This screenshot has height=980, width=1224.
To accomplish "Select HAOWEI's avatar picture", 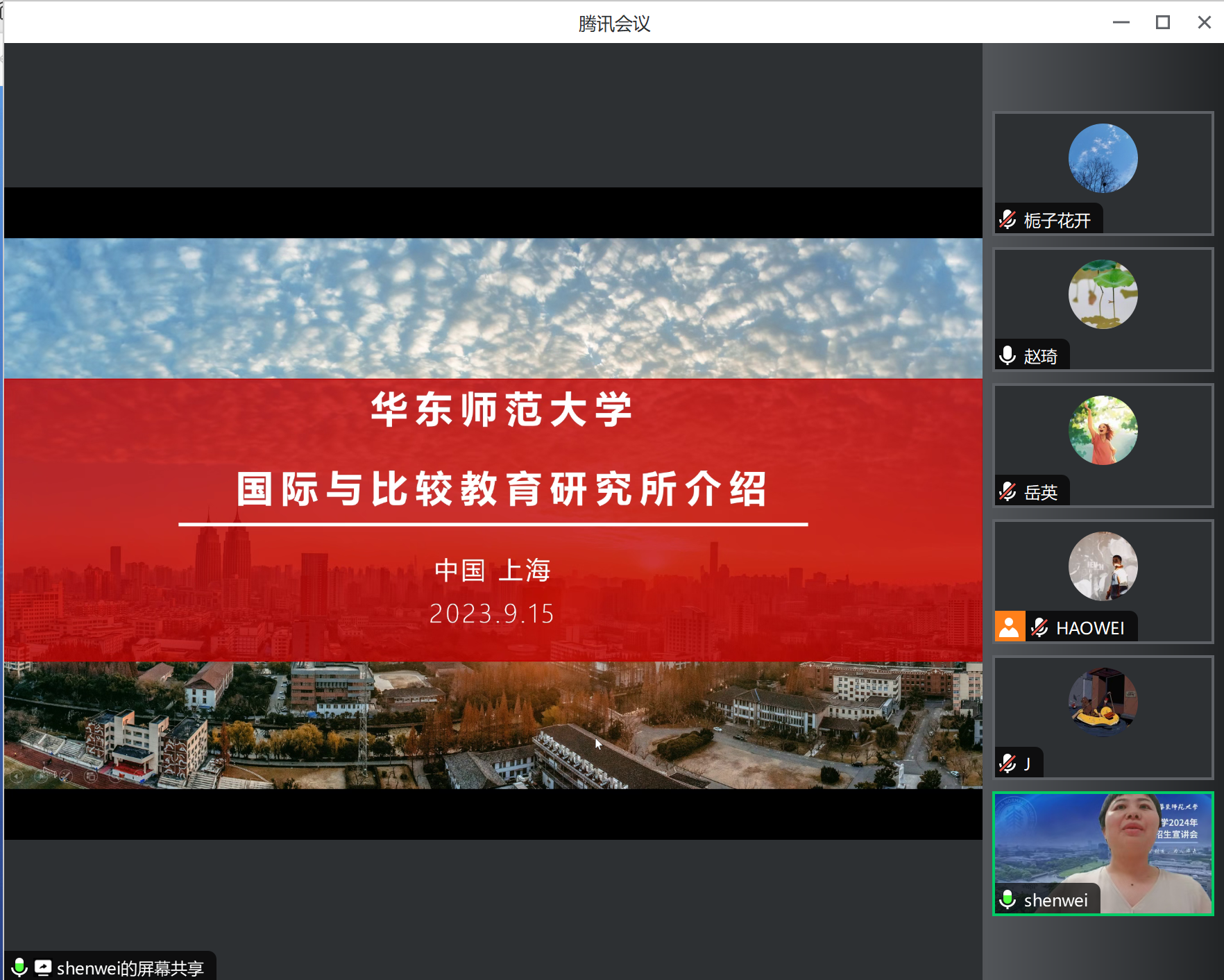I will click(1103, 566).
